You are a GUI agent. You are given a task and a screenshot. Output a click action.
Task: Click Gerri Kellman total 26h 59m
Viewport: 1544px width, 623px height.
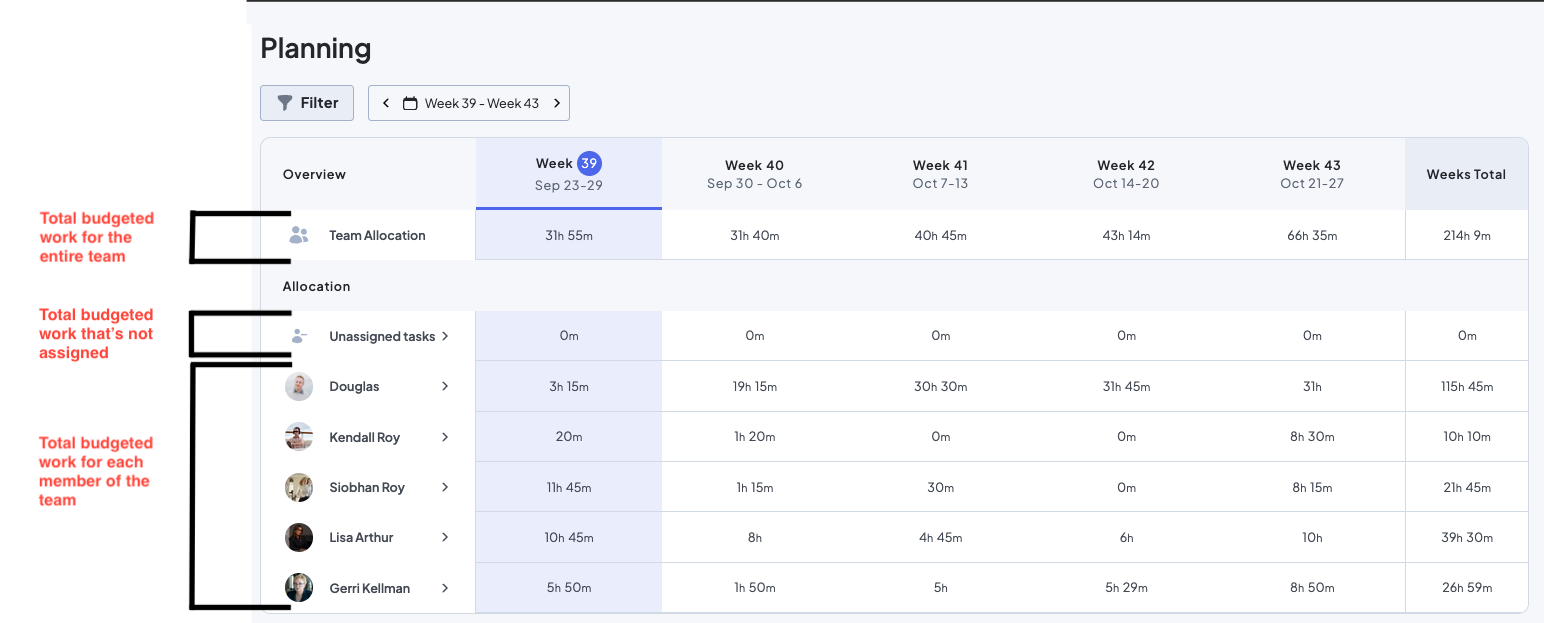[1467, 588]
